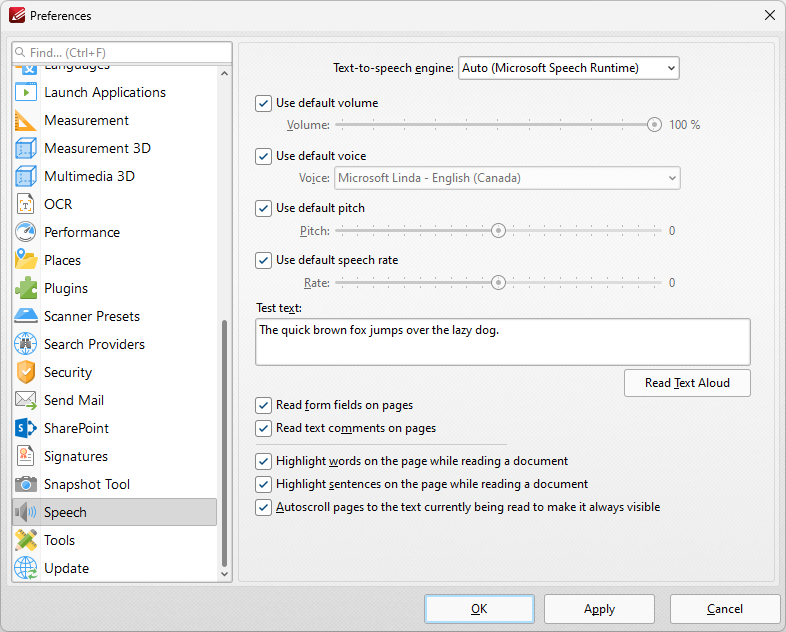This screenshot has height=632, width=786.
Task: Select the Signatures label
Action: click(76, 456)
